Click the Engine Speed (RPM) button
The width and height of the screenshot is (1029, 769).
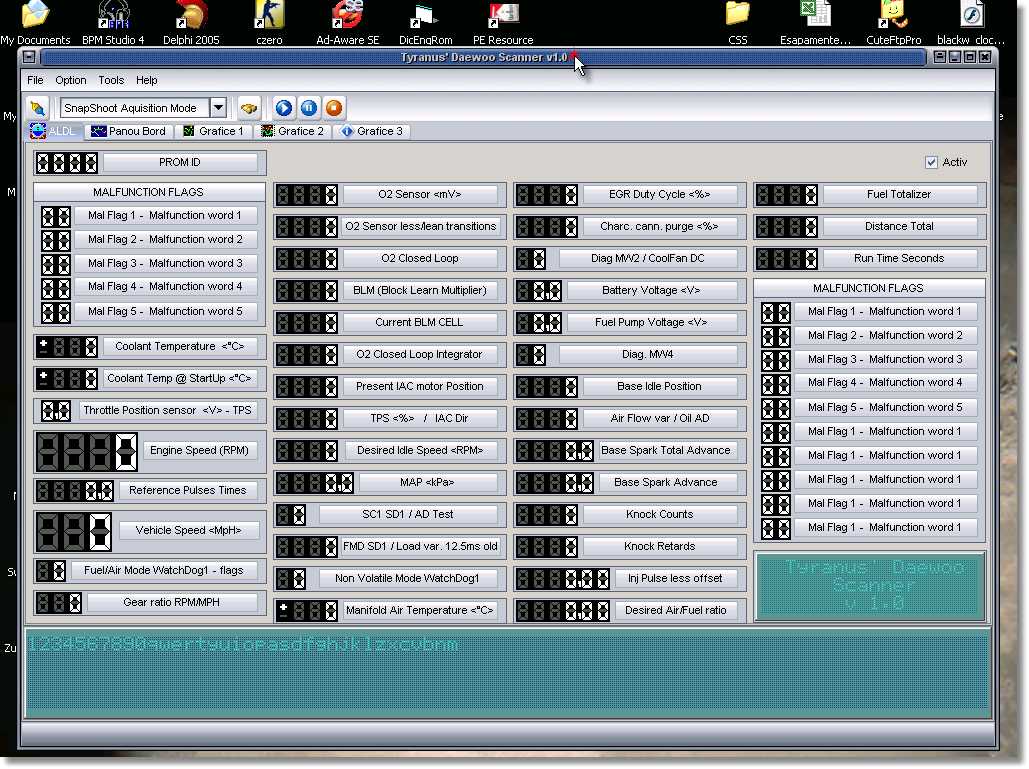(199, 451)
